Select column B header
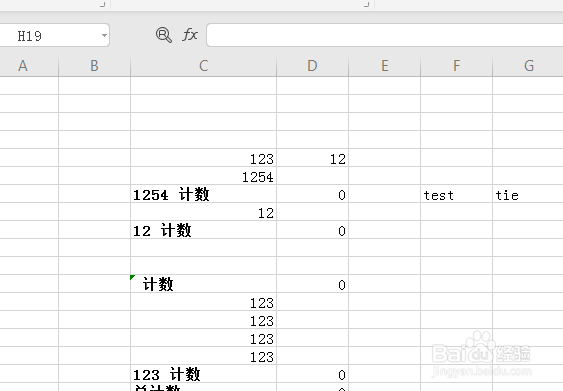 [94, 66]
